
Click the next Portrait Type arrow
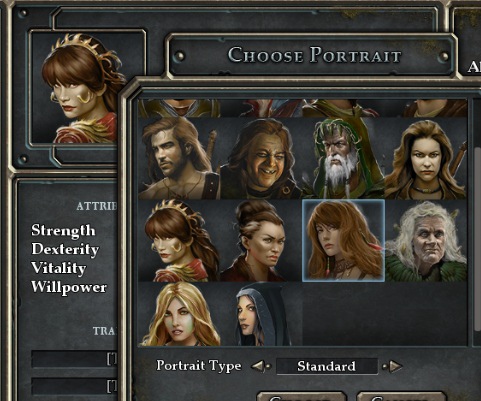point(393,366)
